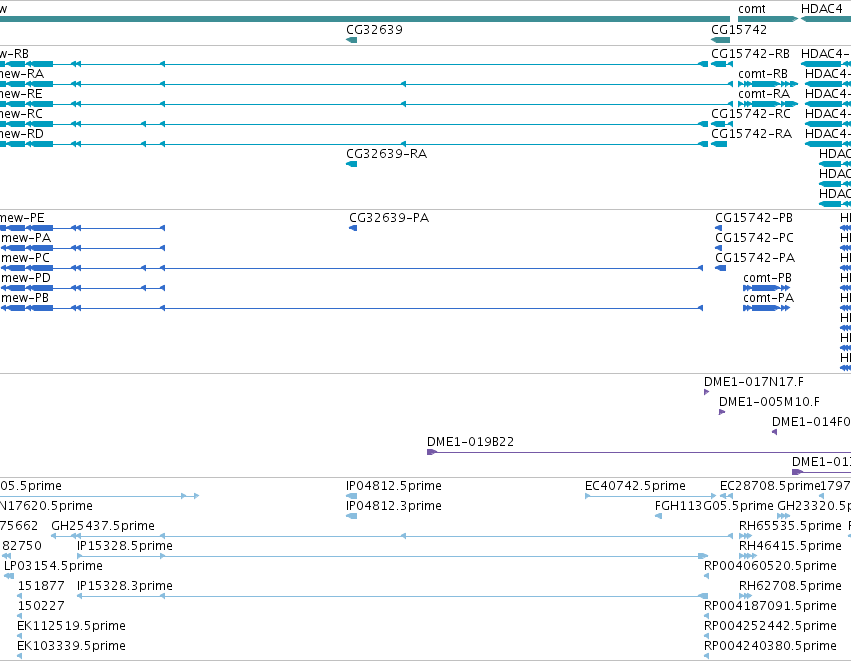Select the DME1-019B22 start glyph
The image size is (851, 661).
(432, 453)
